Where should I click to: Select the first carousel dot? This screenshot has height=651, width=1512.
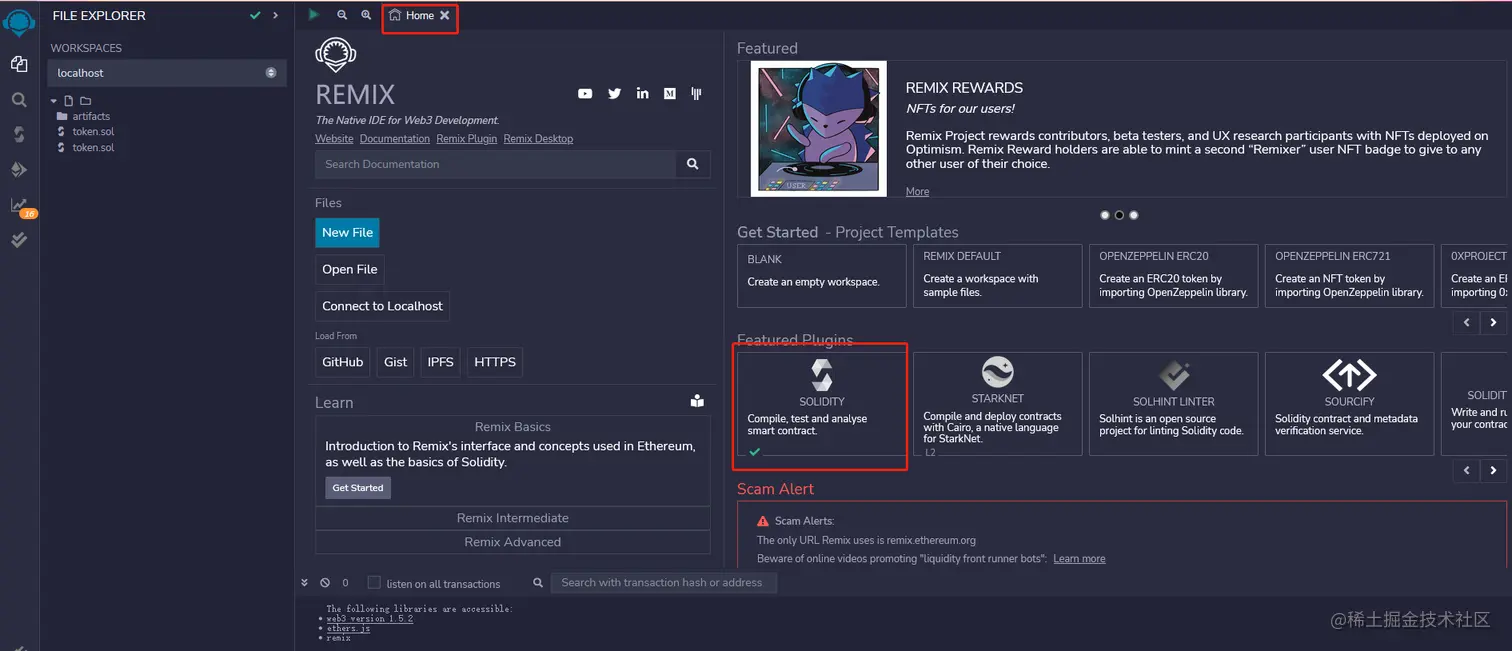pyautogui.click(x=1105, y=215)
